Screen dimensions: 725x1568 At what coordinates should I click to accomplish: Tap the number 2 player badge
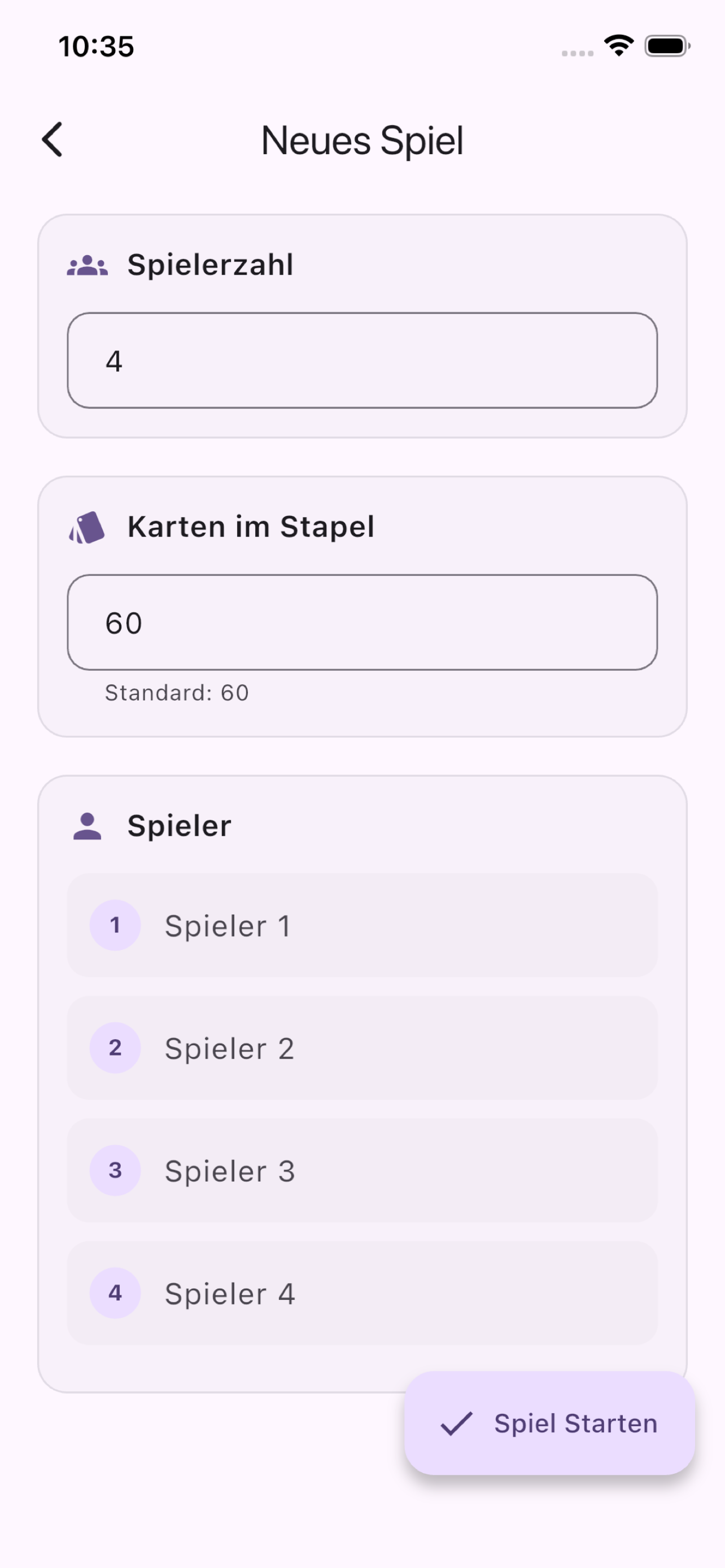(x=115, y=1048)
